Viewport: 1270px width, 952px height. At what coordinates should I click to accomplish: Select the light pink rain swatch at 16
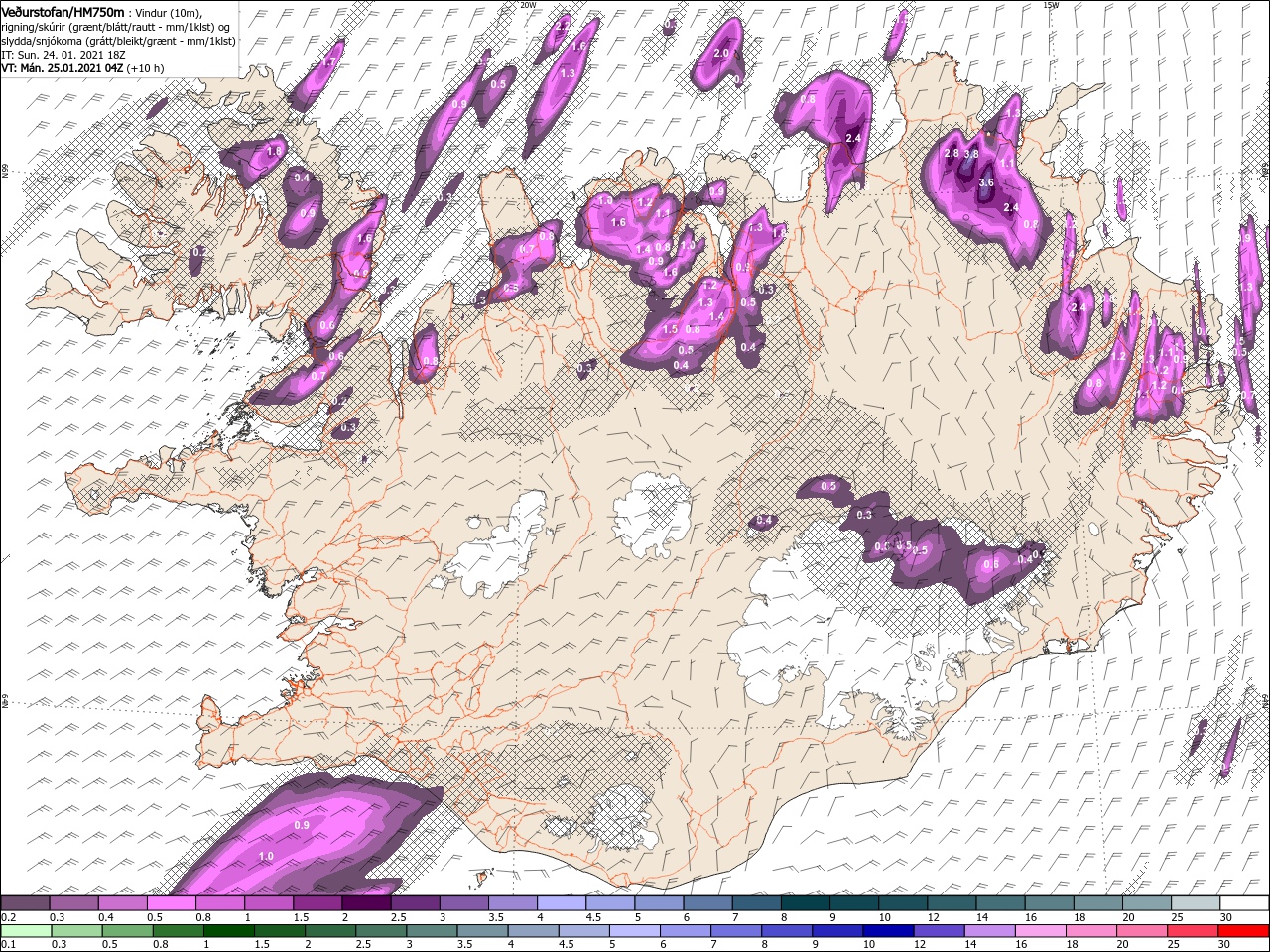(1041, 930)
